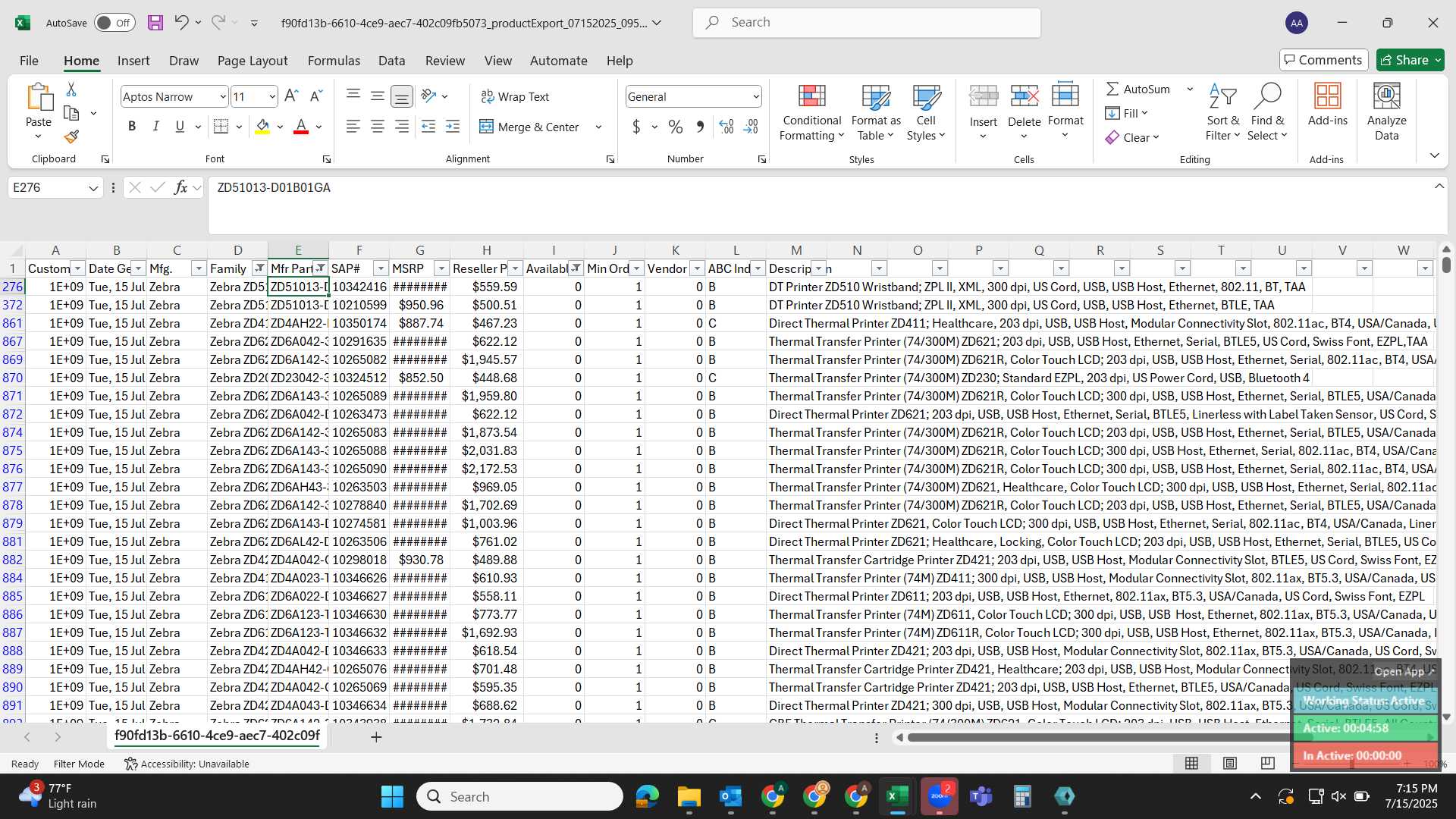Image resolution: width=1456 pixels, height=819 pixels.
Task: Open the MSRP column filter dropdown
Action: coord(441,268)
